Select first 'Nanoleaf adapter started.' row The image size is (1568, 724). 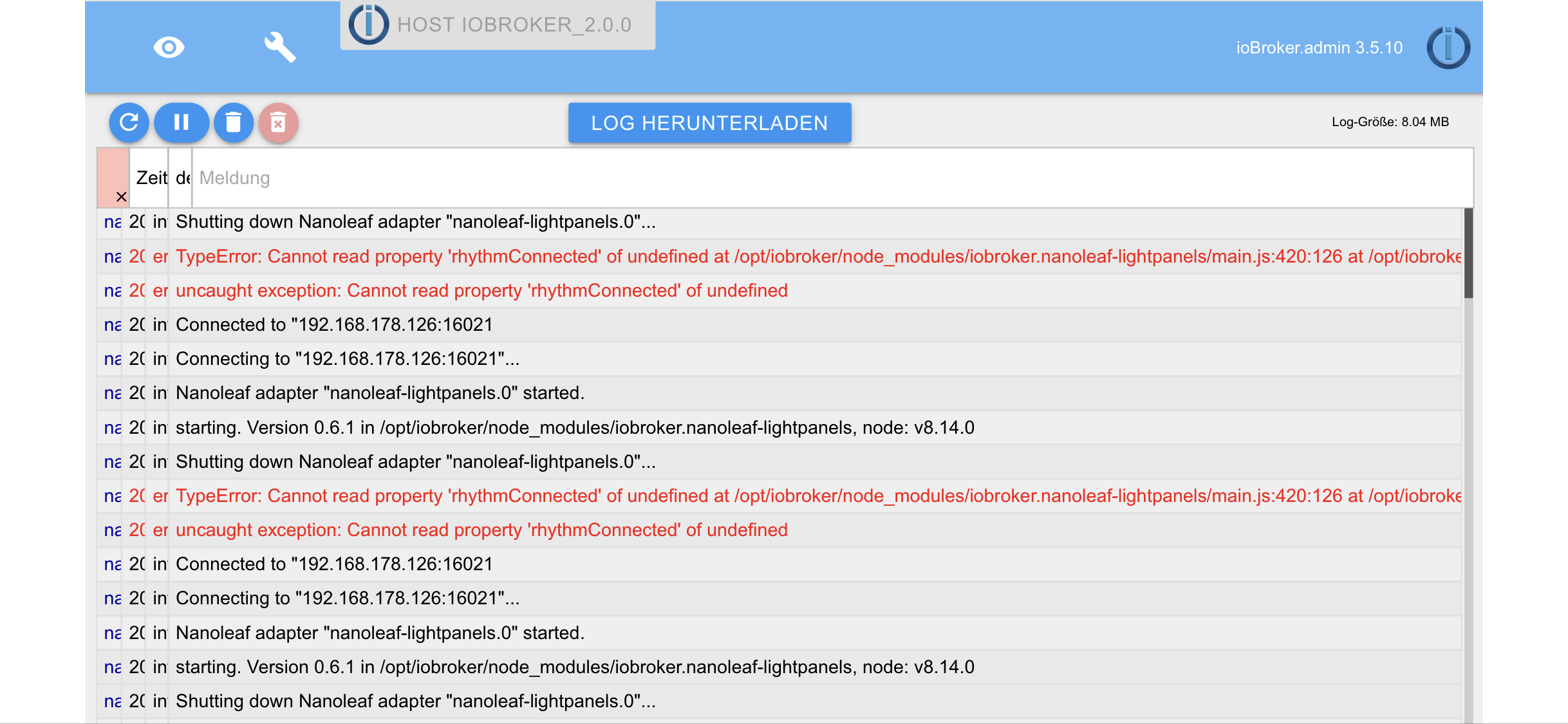tap(779, 393)
